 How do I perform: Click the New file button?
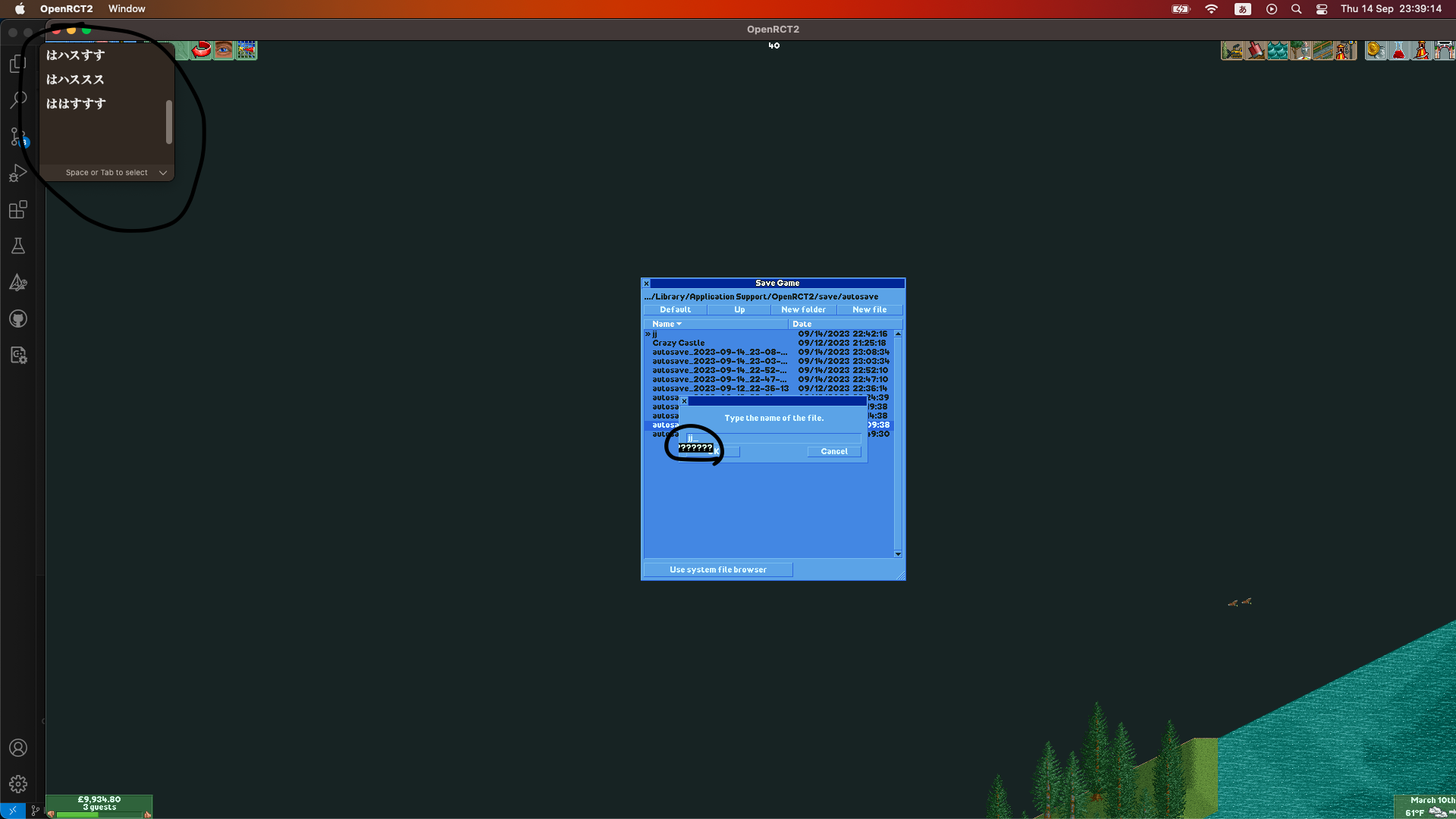870,309
